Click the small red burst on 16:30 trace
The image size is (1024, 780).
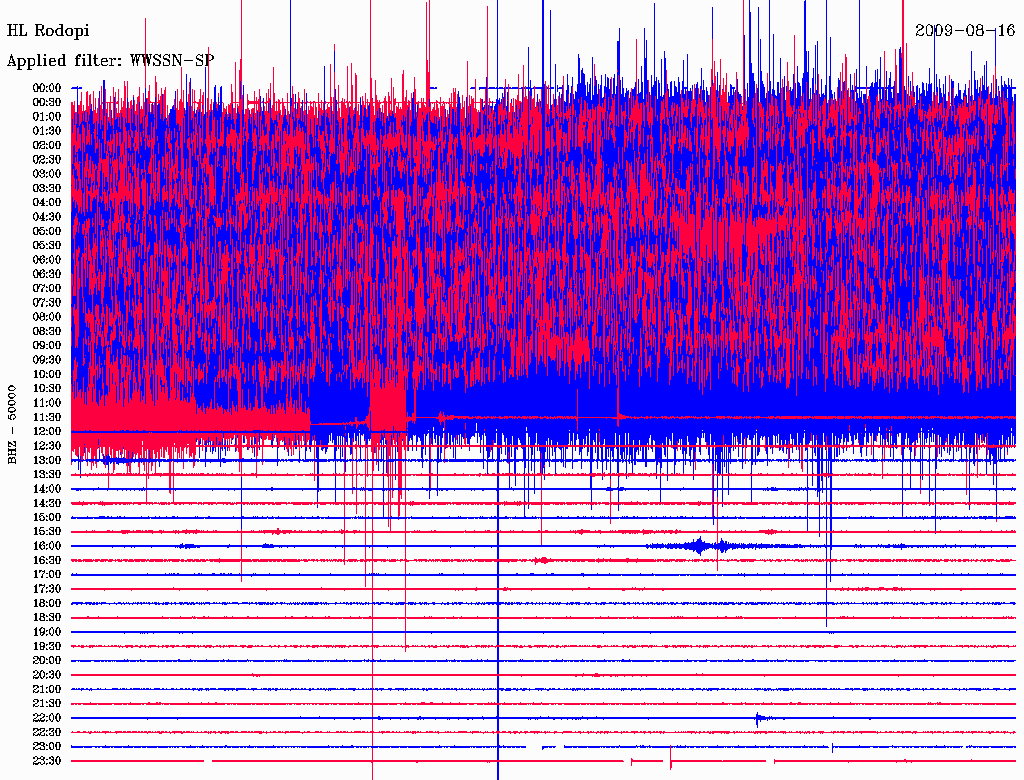(542, 561)
